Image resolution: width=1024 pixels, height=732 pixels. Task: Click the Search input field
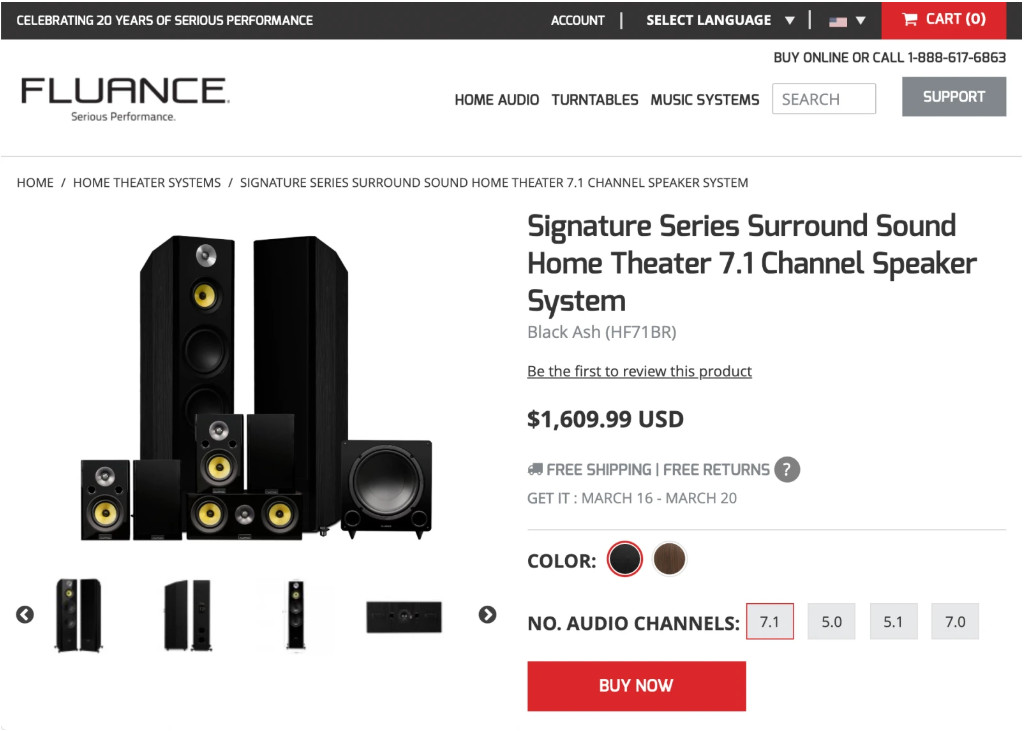(x=823, y=99)
